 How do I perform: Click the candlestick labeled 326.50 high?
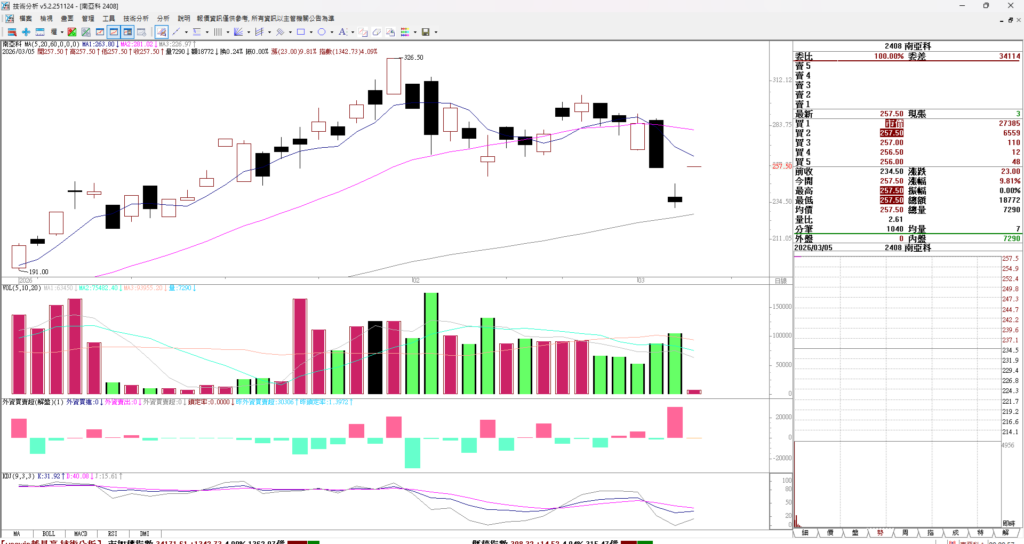coord(394,76)
